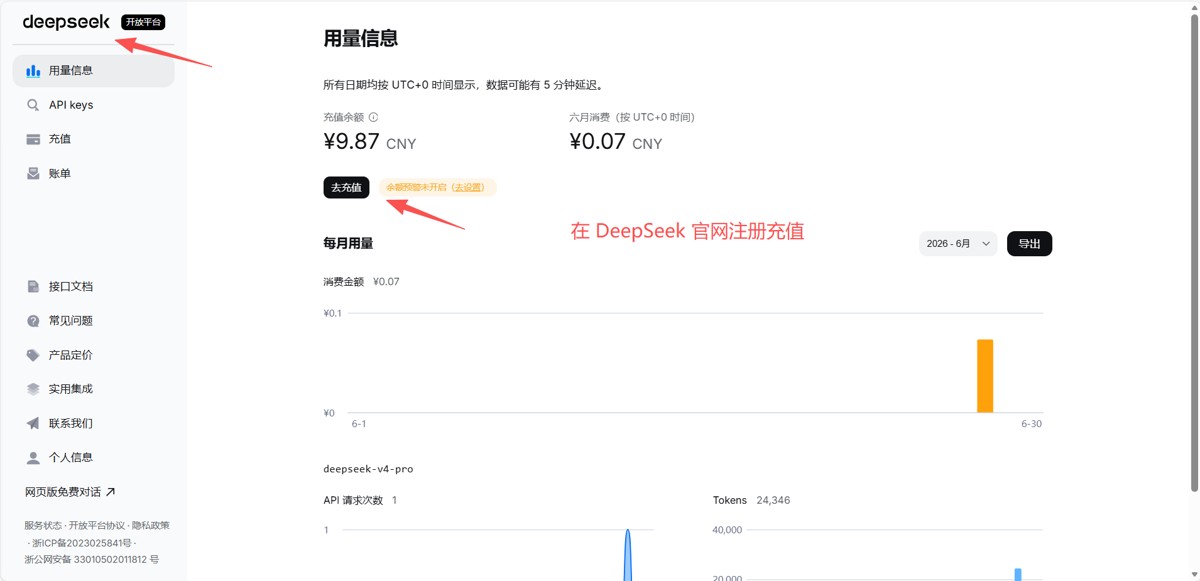Open the 接口文档 menu item
The height and width of the screenshot is (581, 1200).
(x=94, y=286)
